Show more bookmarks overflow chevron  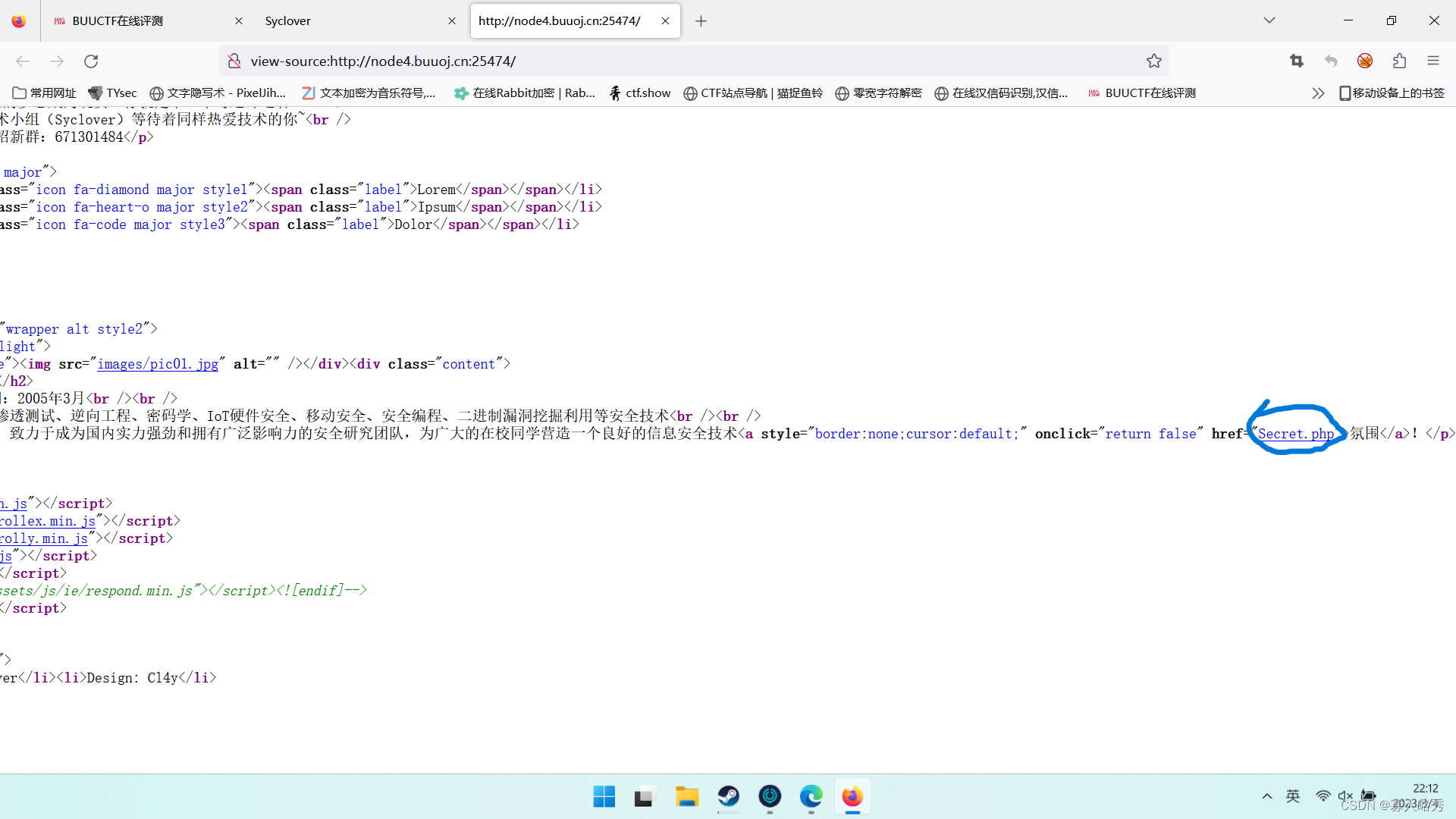pyautogui.click(x=1318, y=93)
